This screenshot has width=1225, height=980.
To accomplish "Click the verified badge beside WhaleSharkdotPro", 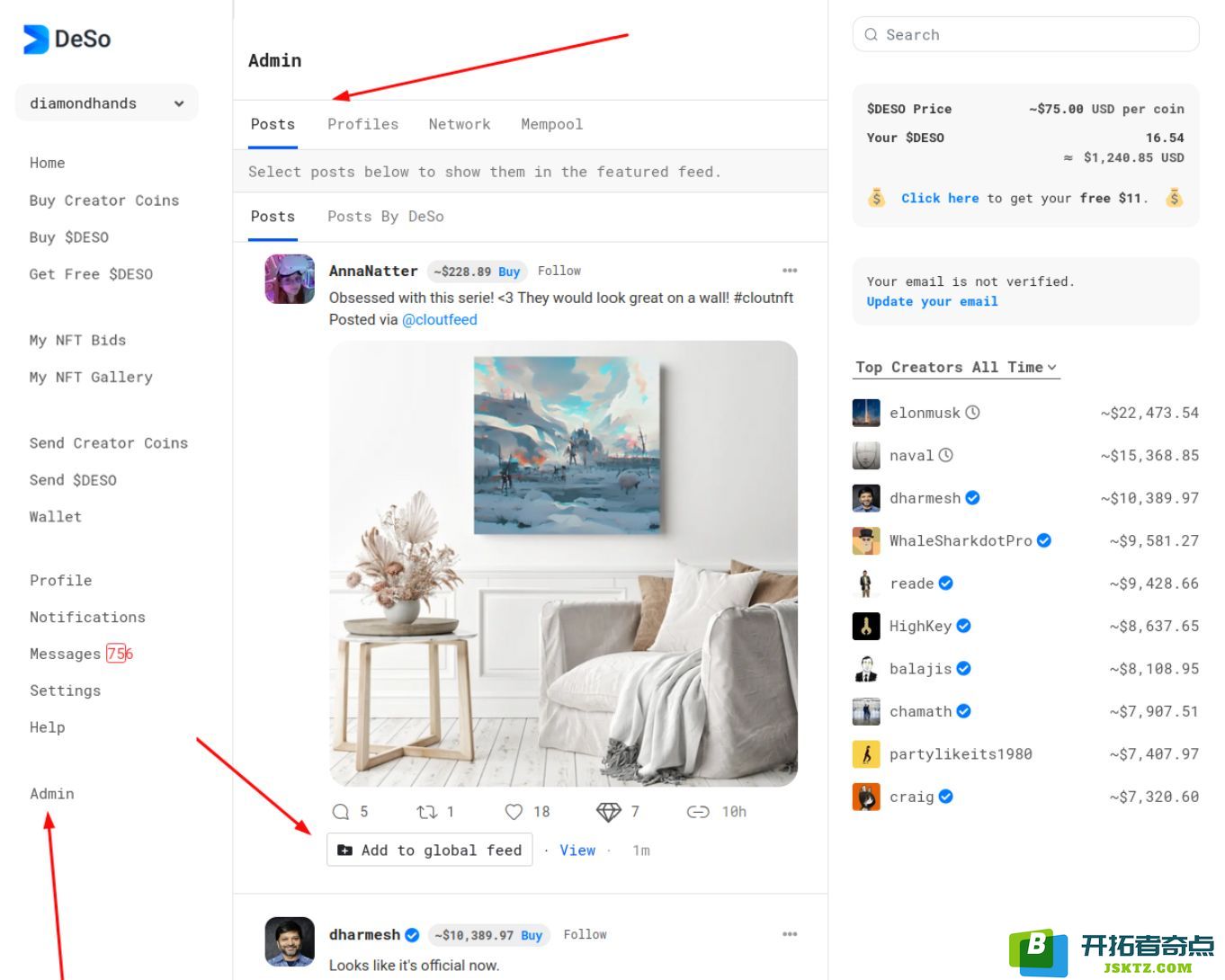I will coord(1044,540).
